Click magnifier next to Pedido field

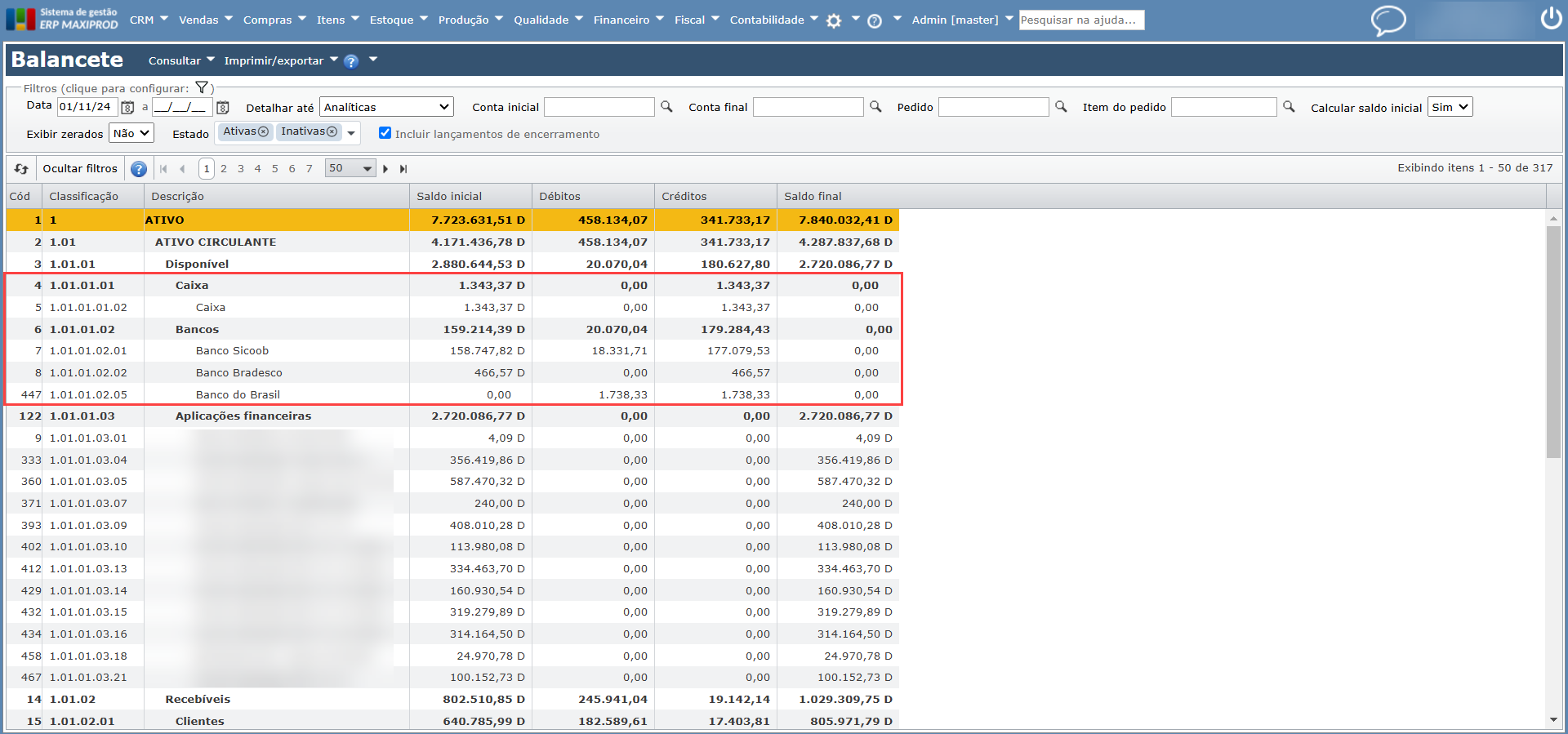click(x=1061, y=107)
